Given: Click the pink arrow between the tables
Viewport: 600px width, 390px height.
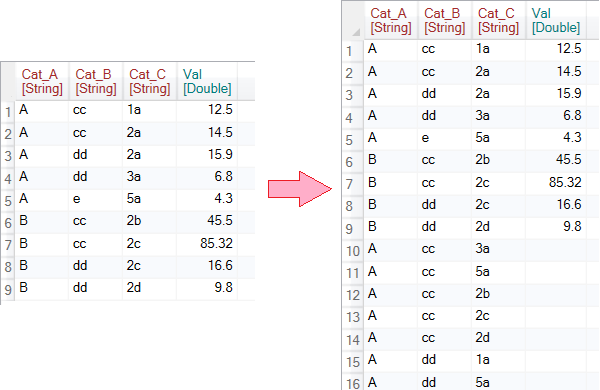Looking at the screenshot, I should tap(300, 189).
